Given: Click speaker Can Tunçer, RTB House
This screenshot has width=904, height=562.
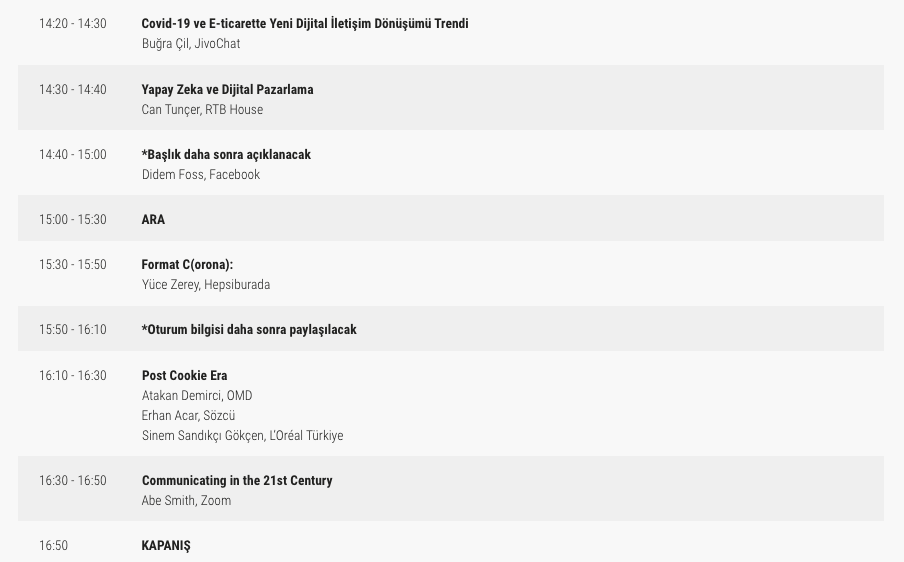Looking at the screenshot, I should (x=202, y=109).
